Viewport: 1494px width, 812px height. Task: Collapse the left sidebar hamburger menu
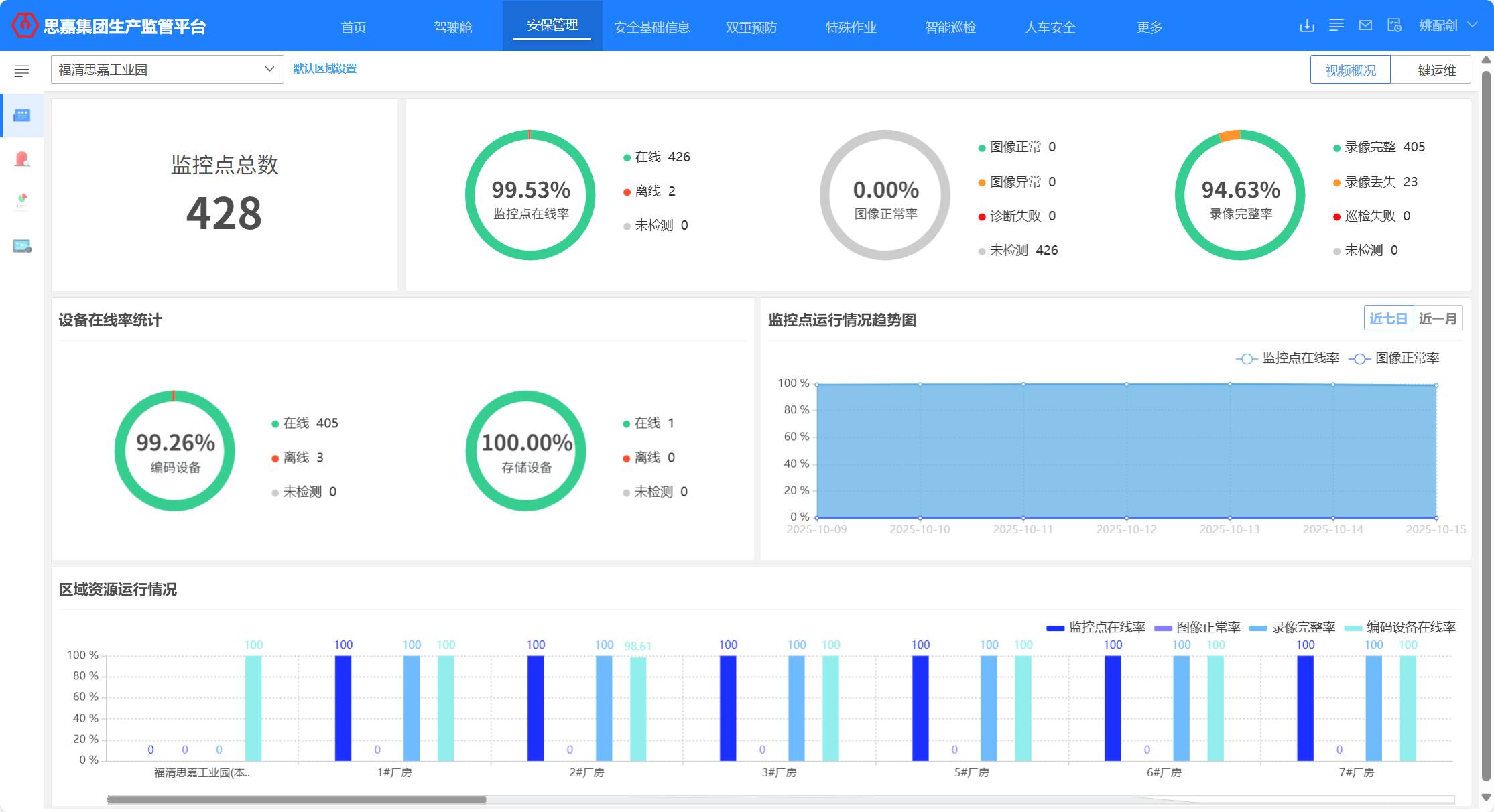[21, 70]
